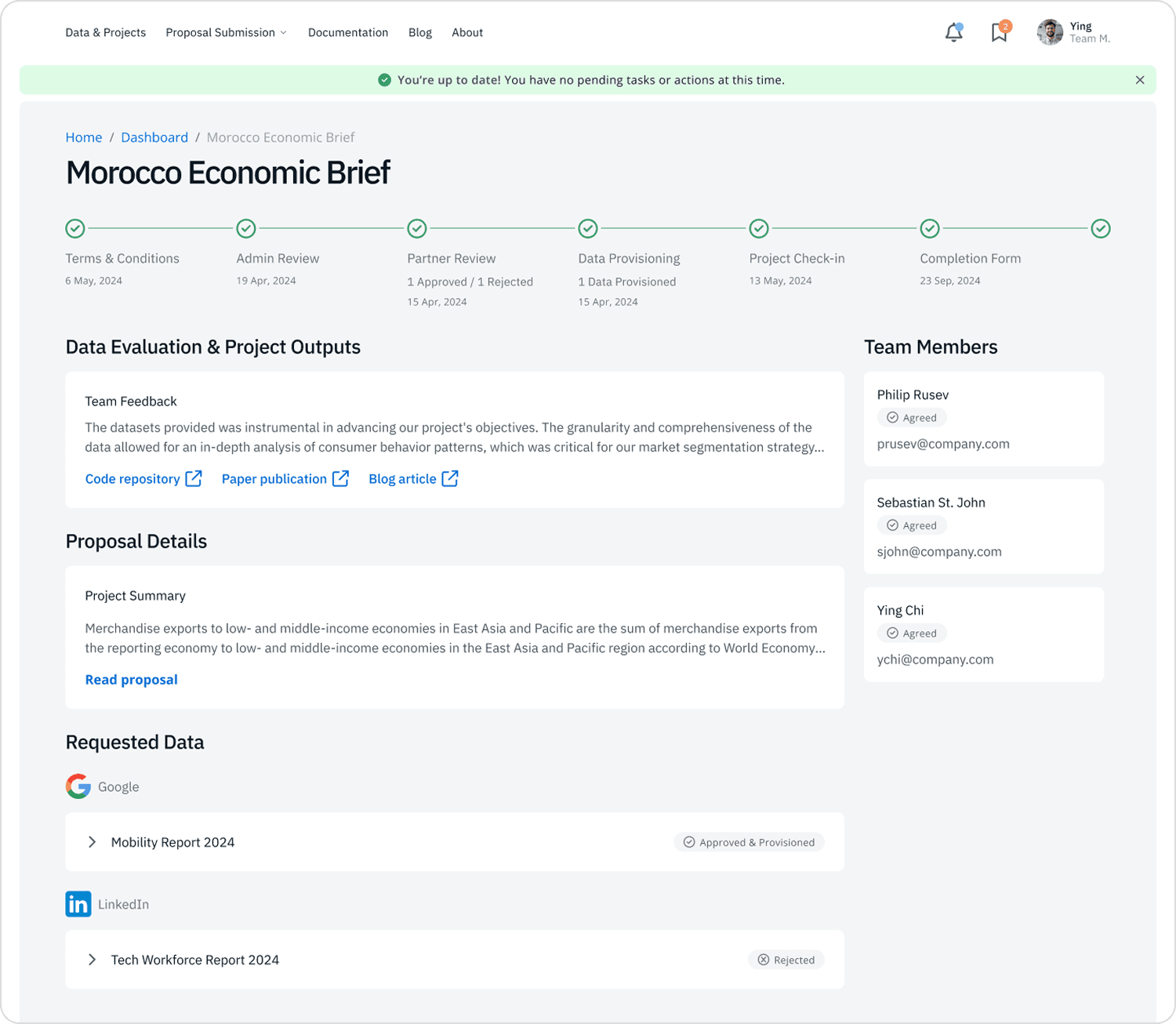The height and width of the screenshot is (1024, 1176).
Task: Click Mobility Report 2024 title
Action: click(x=173, y=842)
